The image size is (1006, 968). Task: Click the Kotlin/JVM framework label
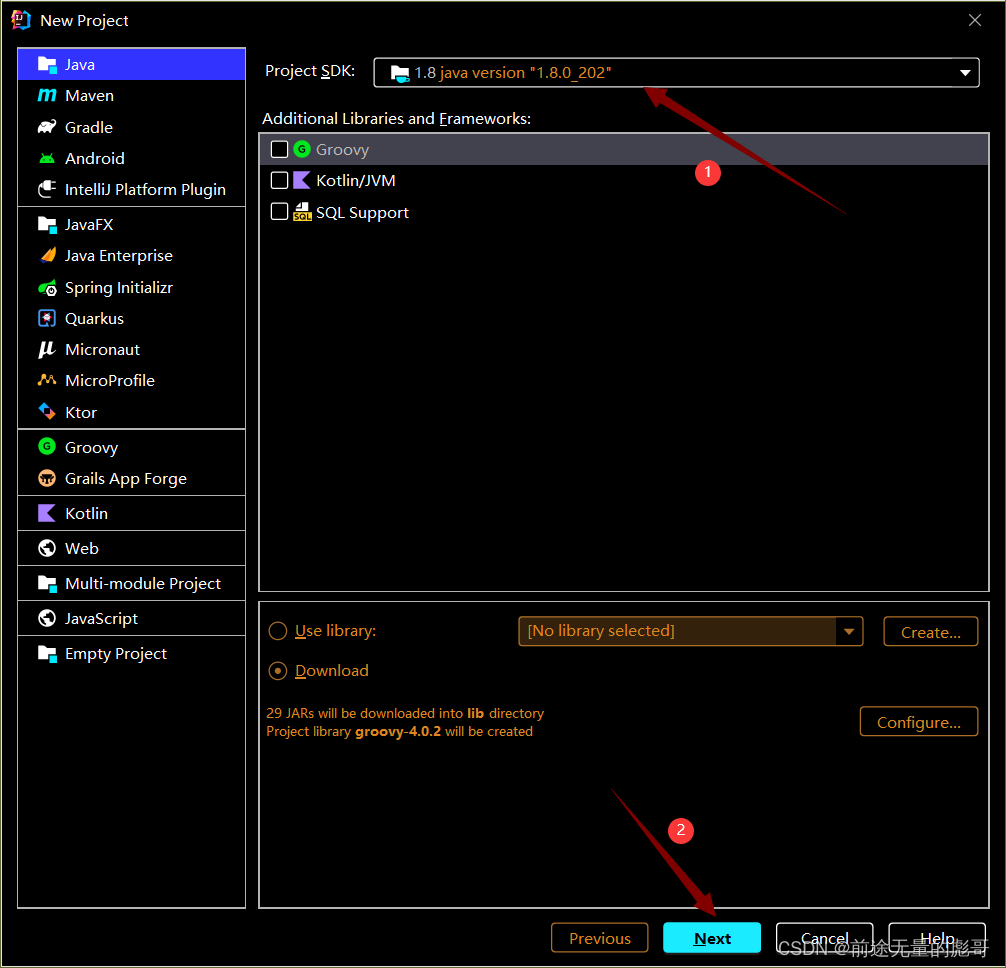[x=355, y=180]
